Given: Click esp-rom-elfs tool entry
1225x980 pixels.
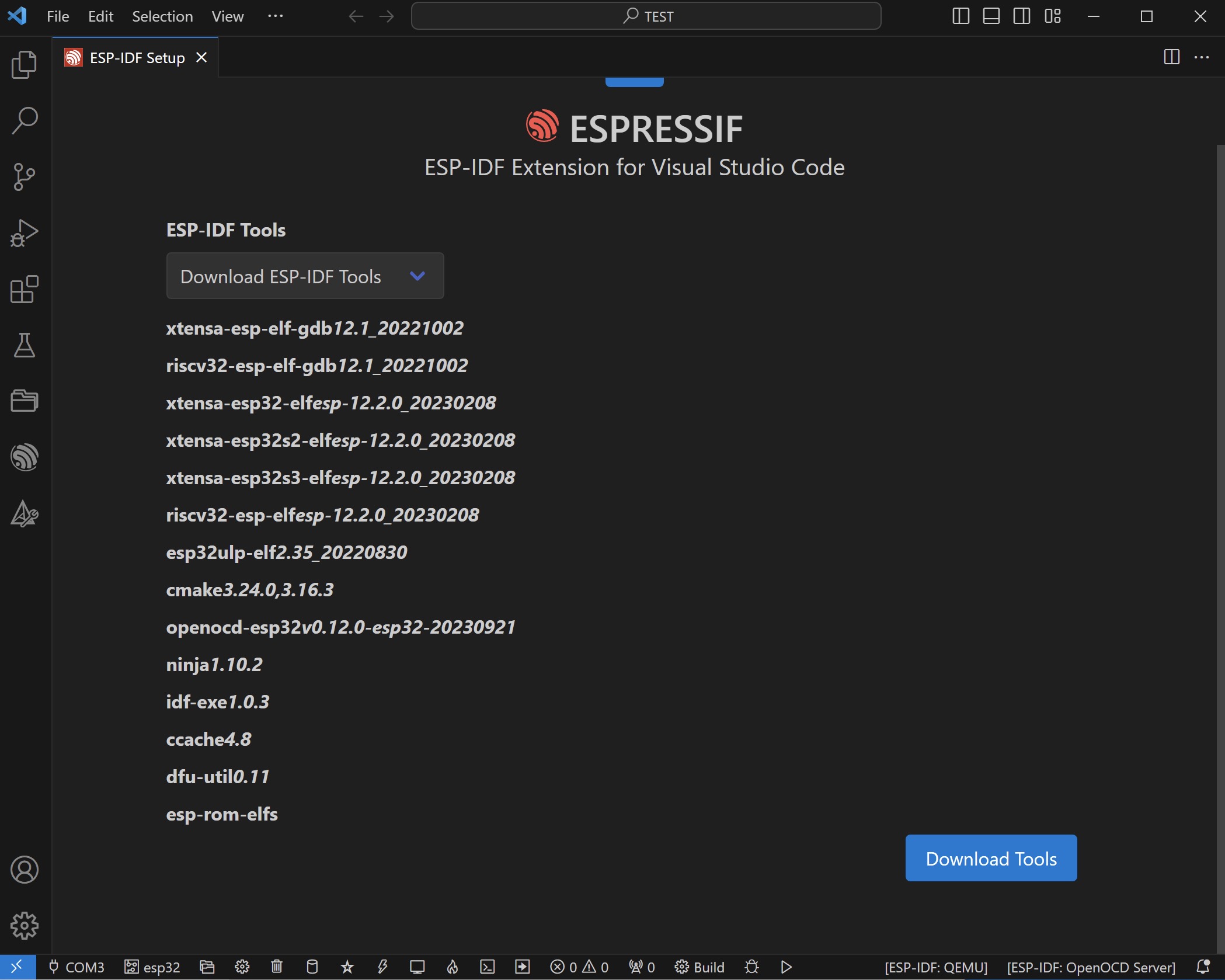Looking at the screenshot, I should (x=221, y=814).
